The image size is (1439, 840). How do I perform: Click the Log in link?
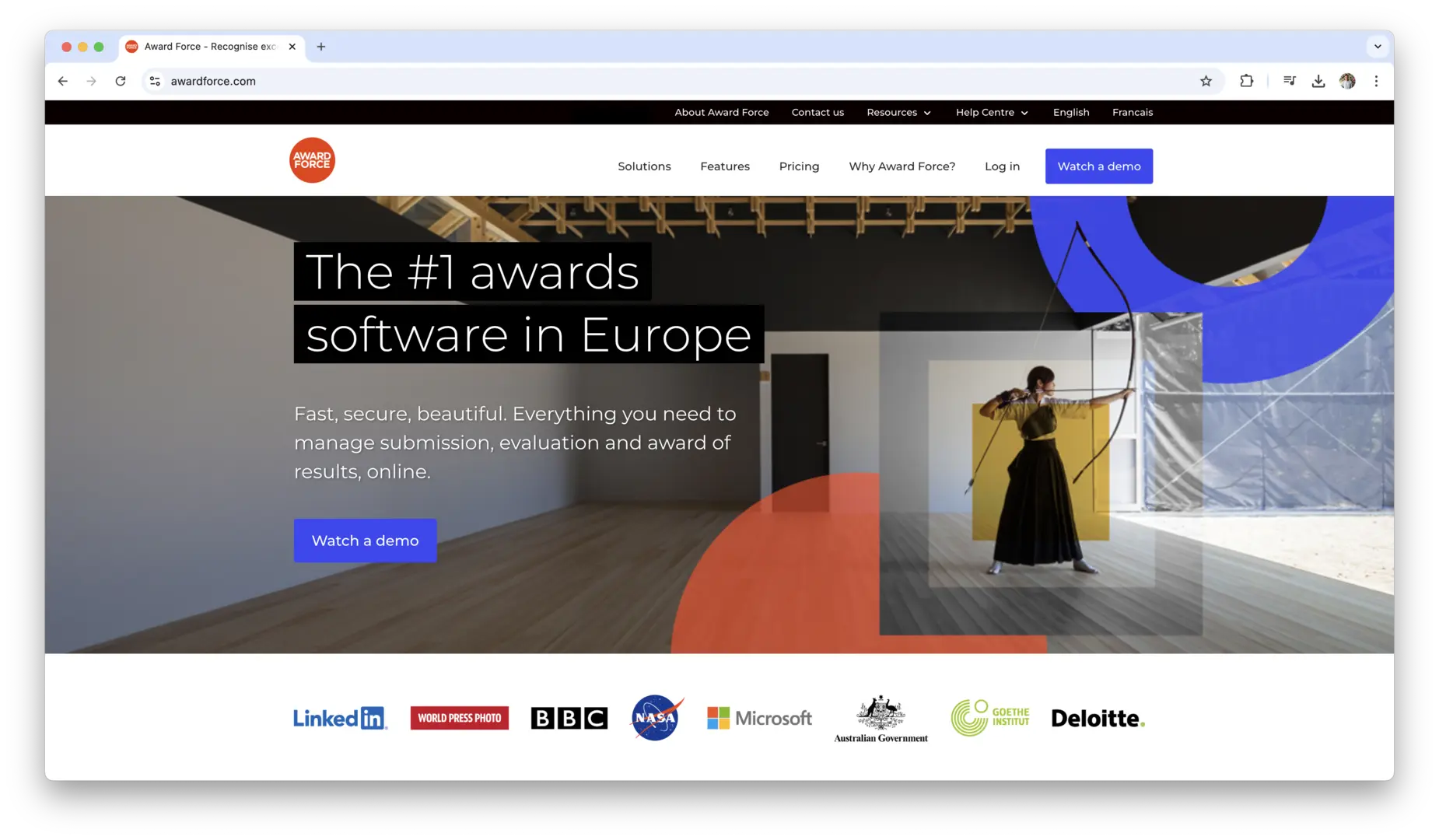1002,166
